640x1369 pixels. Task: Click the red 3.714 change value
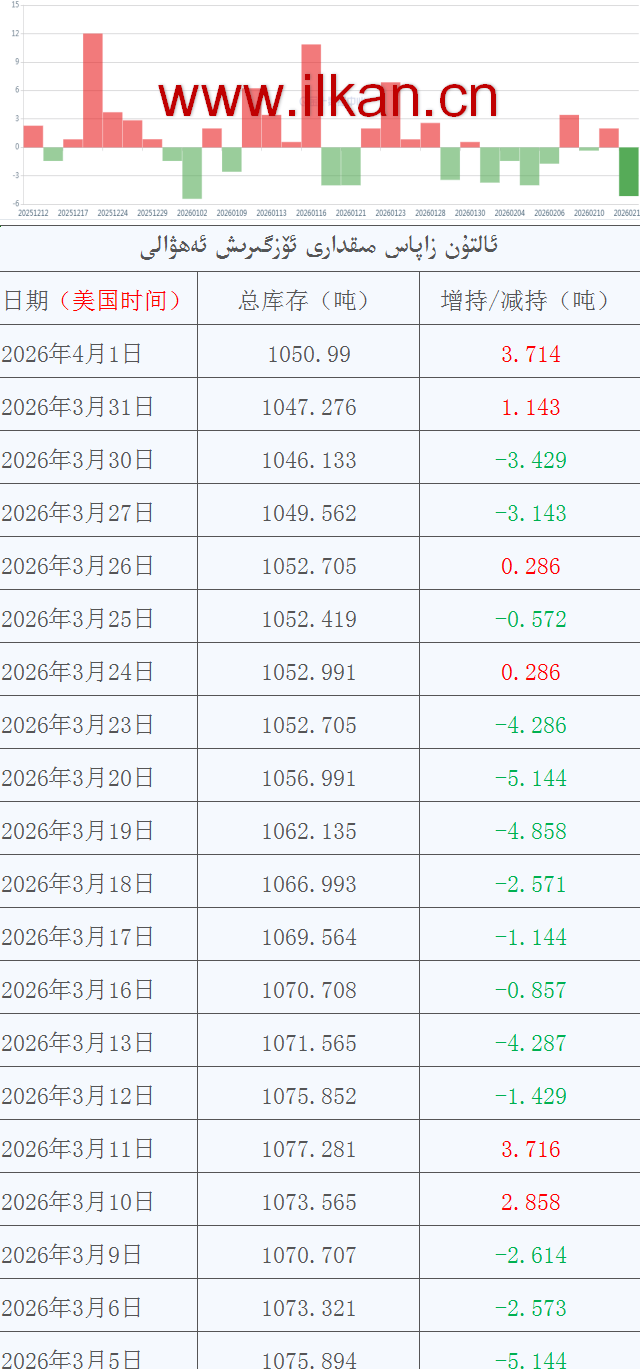pyautogui.click(x=530, y=353)
